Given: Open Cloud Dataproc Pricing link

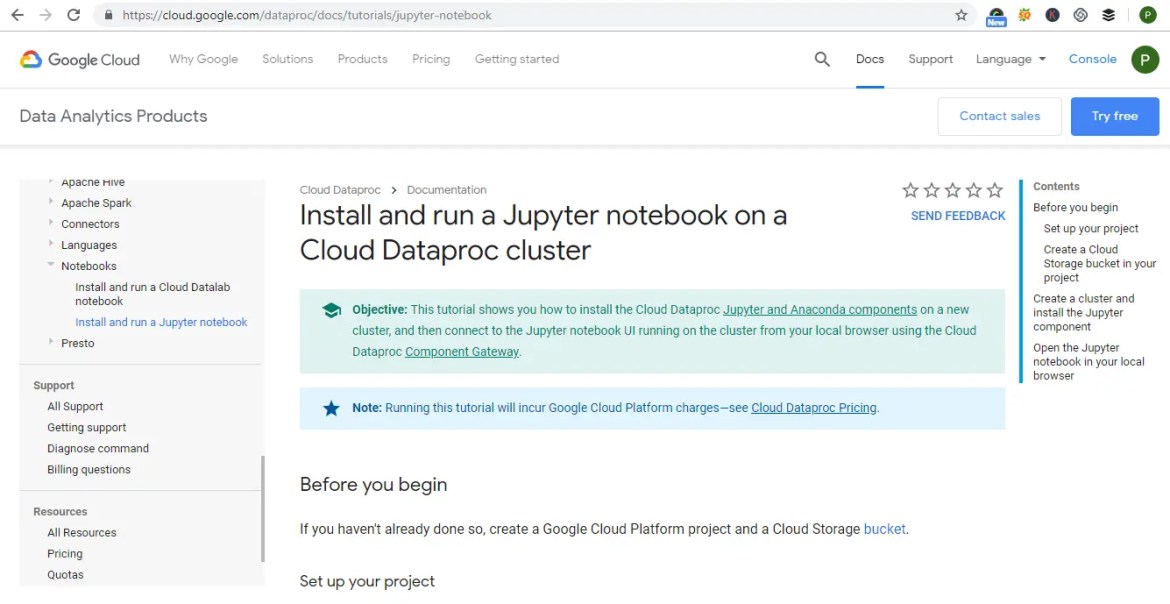Looking at the screenshot, I should (813, 408).
